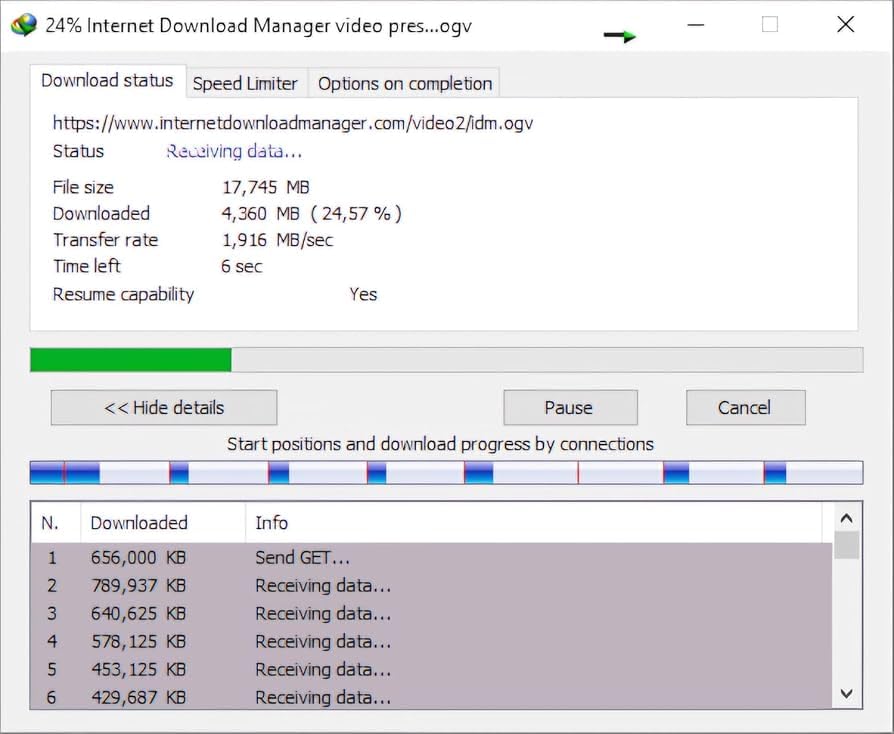Open the Options on completion tab
894x734 pixels.
click(x=404, y=83)
